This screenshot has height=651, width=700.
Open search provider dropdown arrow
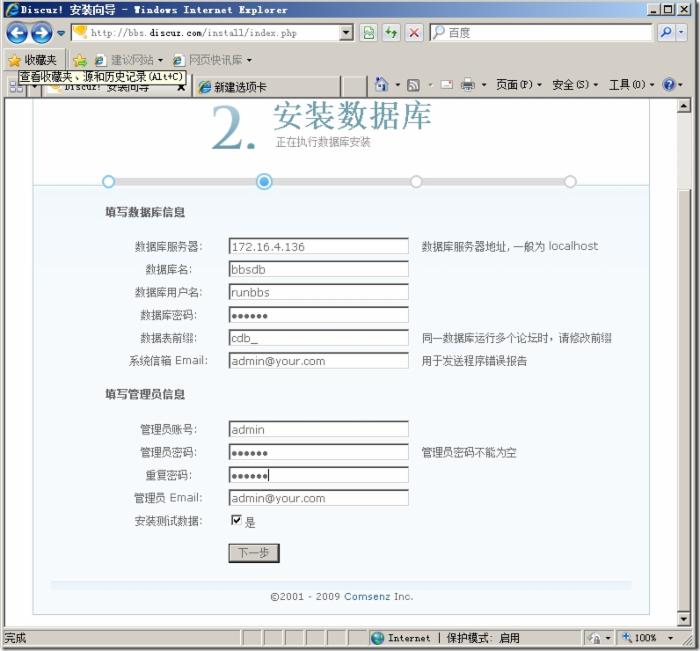coord(681,33)
